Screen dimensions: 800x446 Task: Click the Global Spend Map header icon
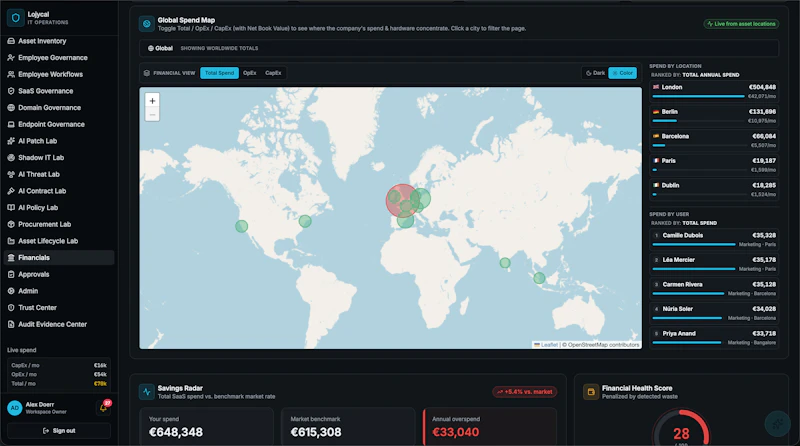click(x=146, y=23)
